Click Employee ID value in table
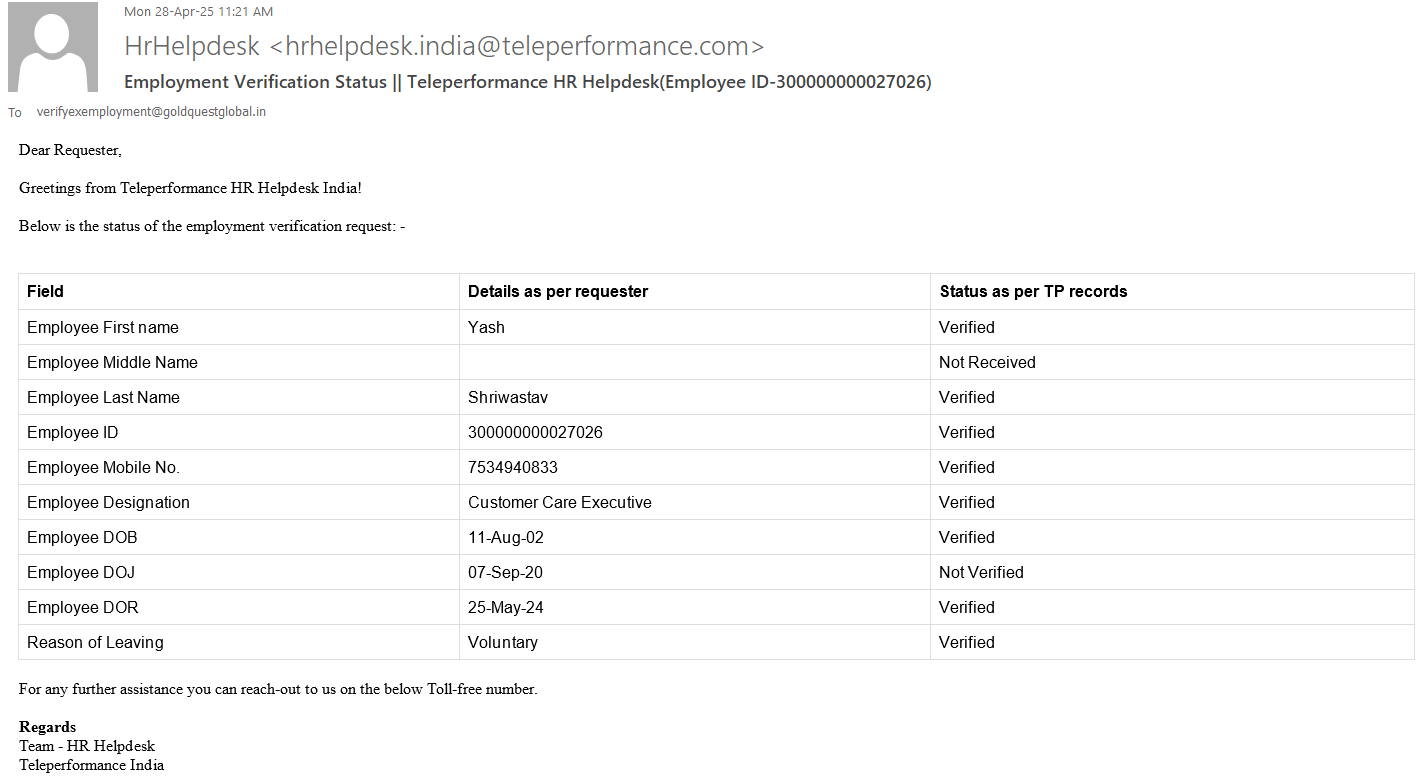The height and width of the screenshot is (781, 1427). (535, 432)
